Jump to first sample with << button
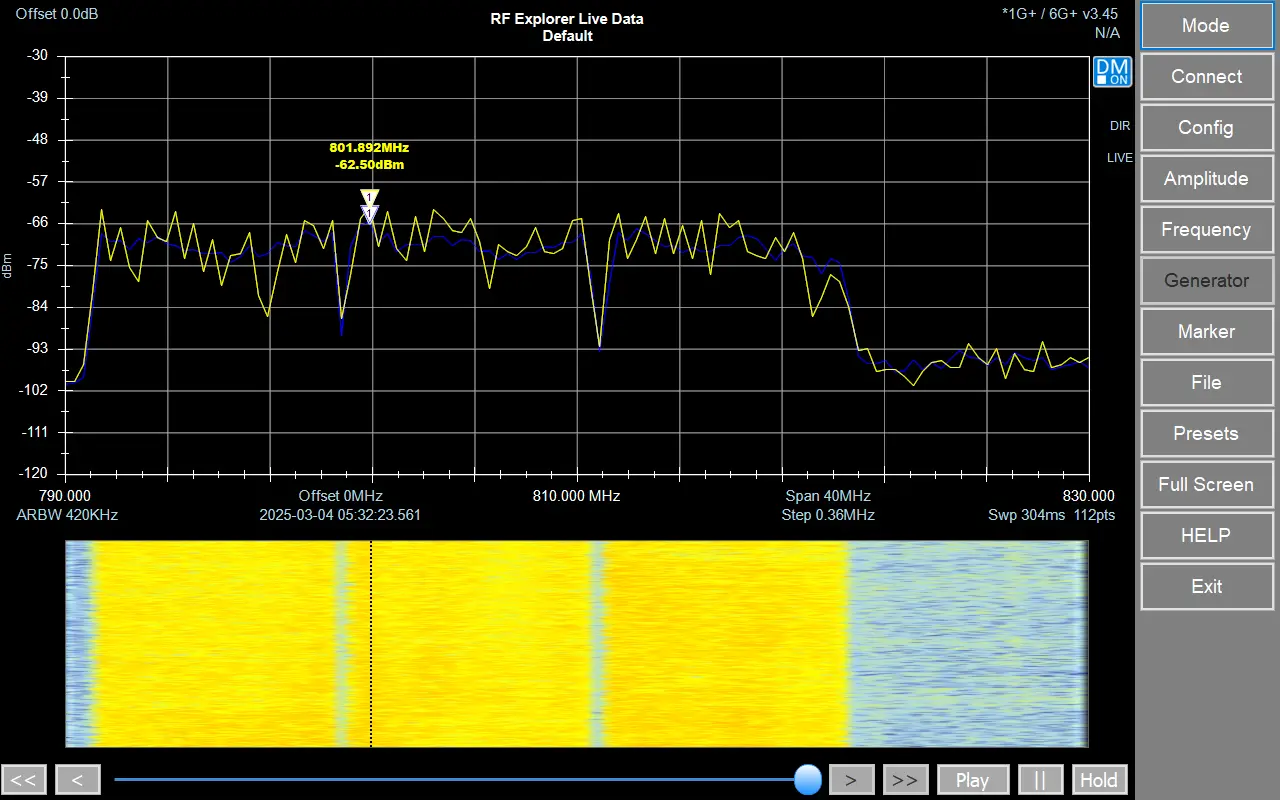The image size is (1280, 800). point(24,780)
